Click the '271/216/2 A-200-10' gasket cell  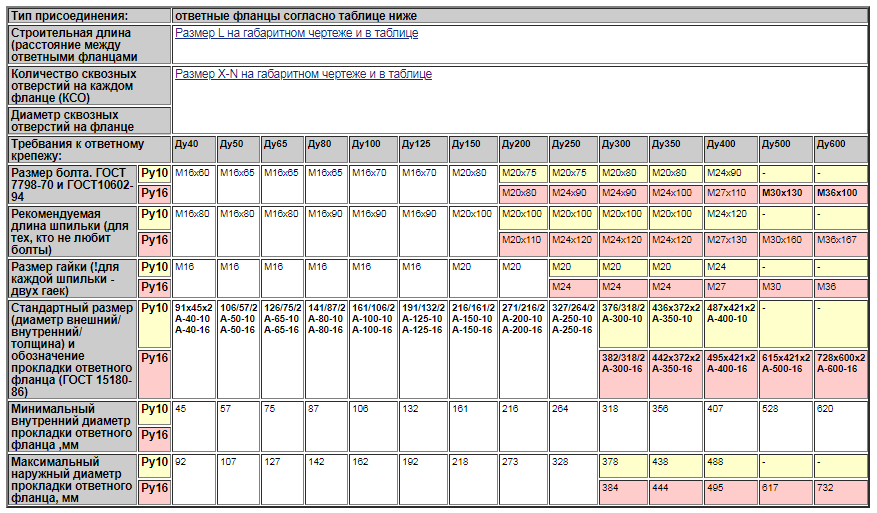pos(523,350)
